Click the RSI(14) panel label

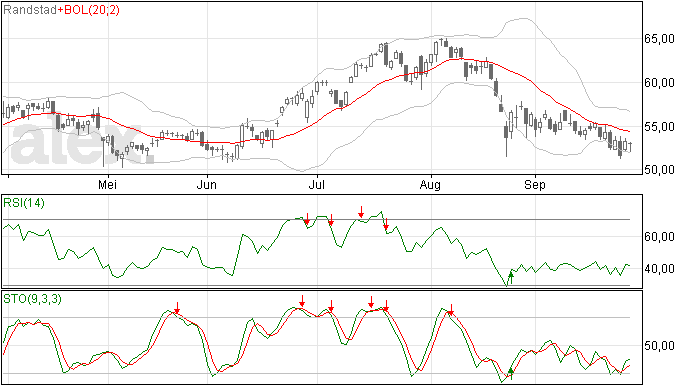point(24,203)
